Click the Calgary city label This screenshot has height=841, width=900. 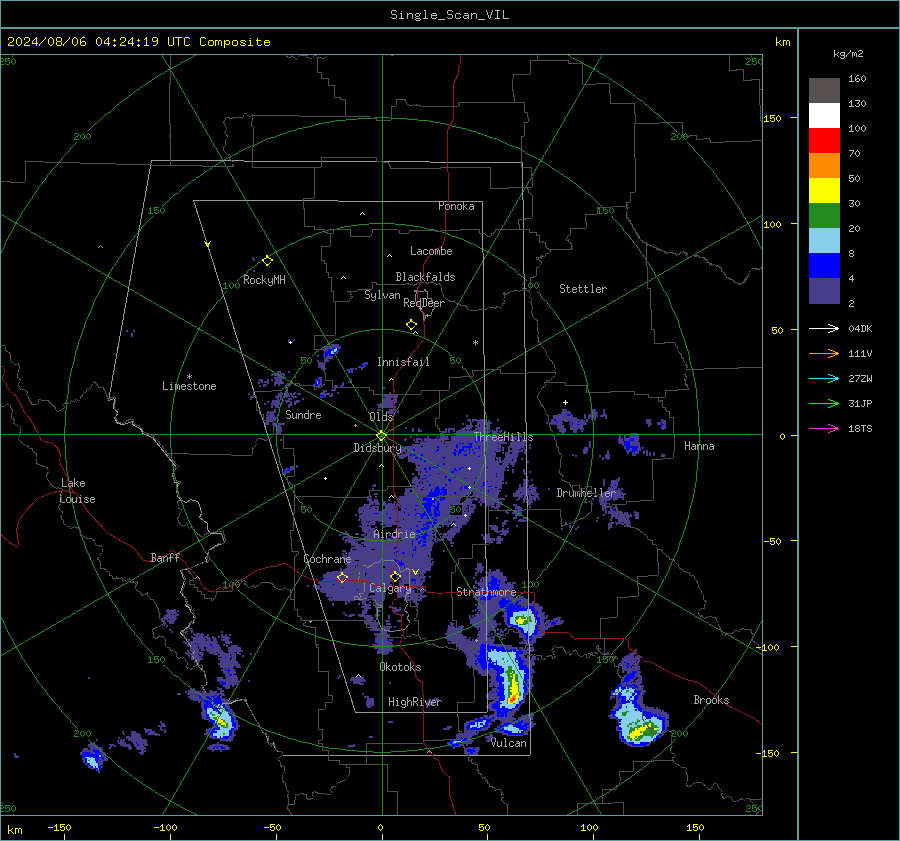click(390, 588)
